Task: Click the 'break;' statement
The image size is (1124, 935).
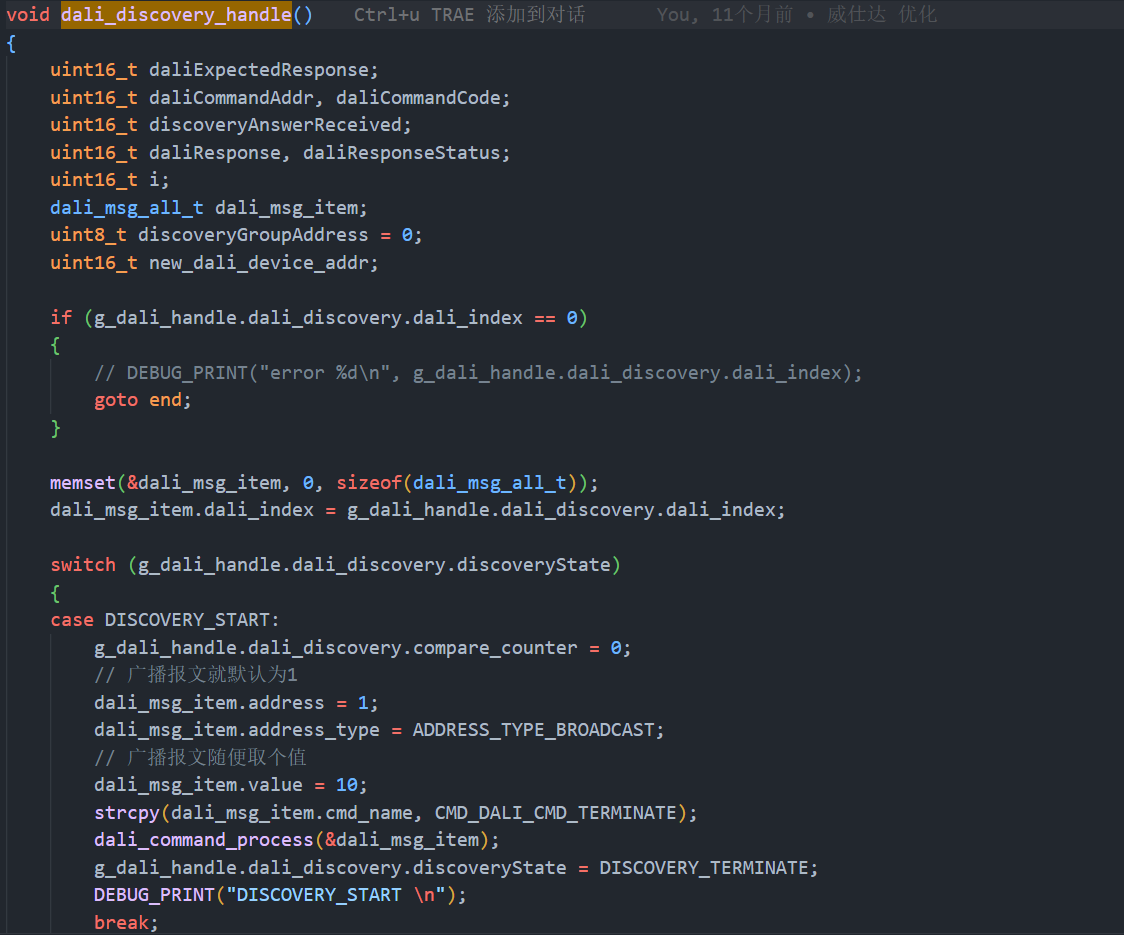Action: coord(126,923)
